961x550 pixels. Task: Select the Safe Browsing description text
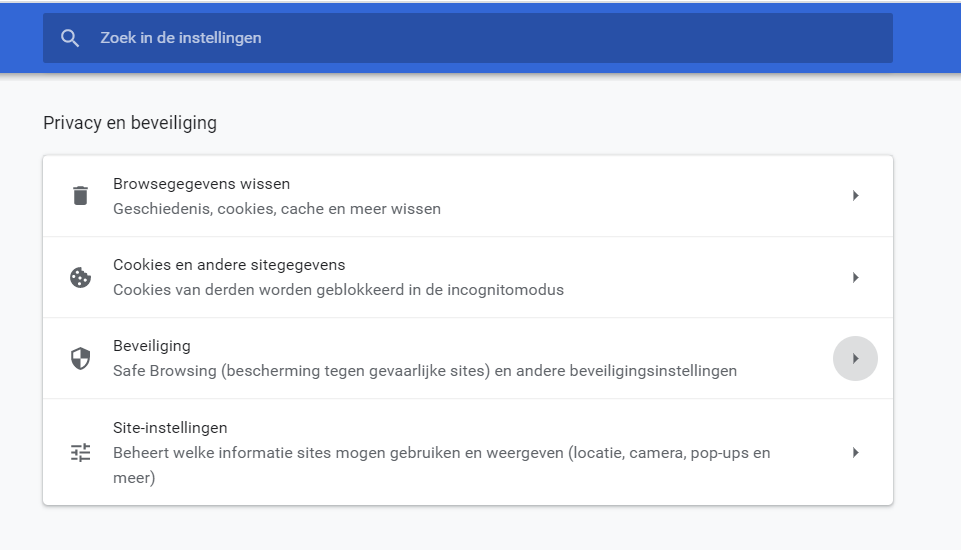(x=425, y=371)
